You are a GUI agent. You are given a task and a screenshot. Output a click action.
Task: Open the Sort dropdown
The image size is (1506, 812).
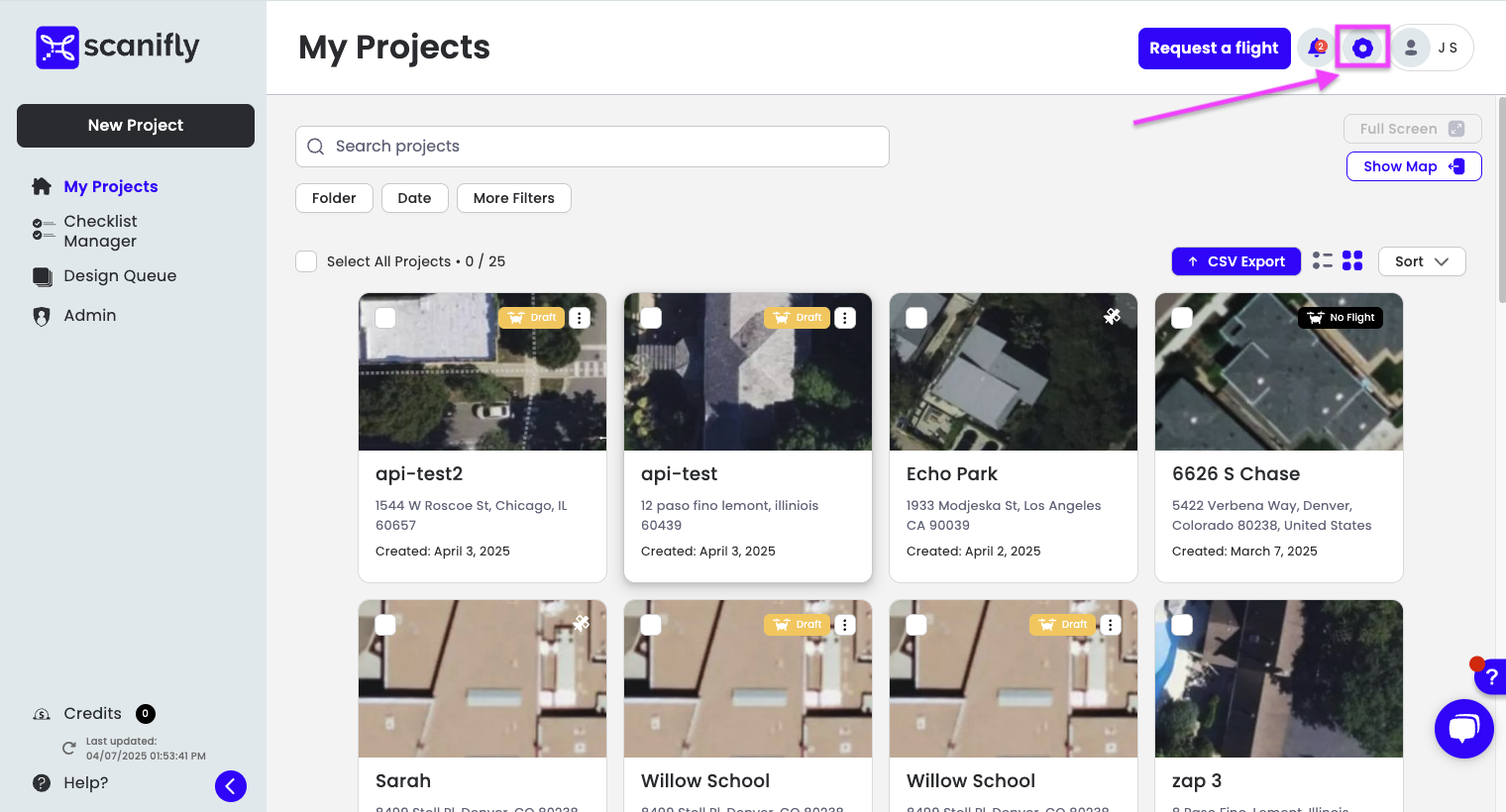point(1422,261)
